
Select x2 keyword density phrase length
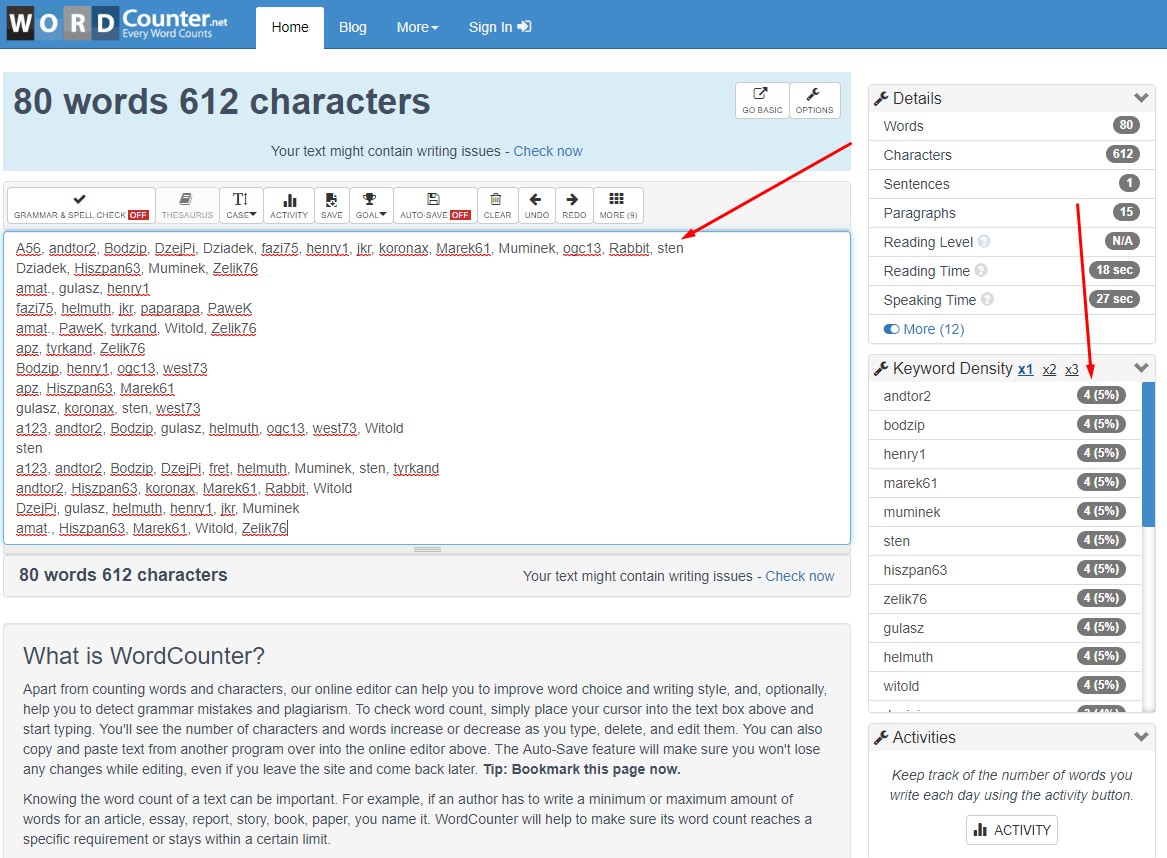pyautogui.click(x=1049, y=369)
